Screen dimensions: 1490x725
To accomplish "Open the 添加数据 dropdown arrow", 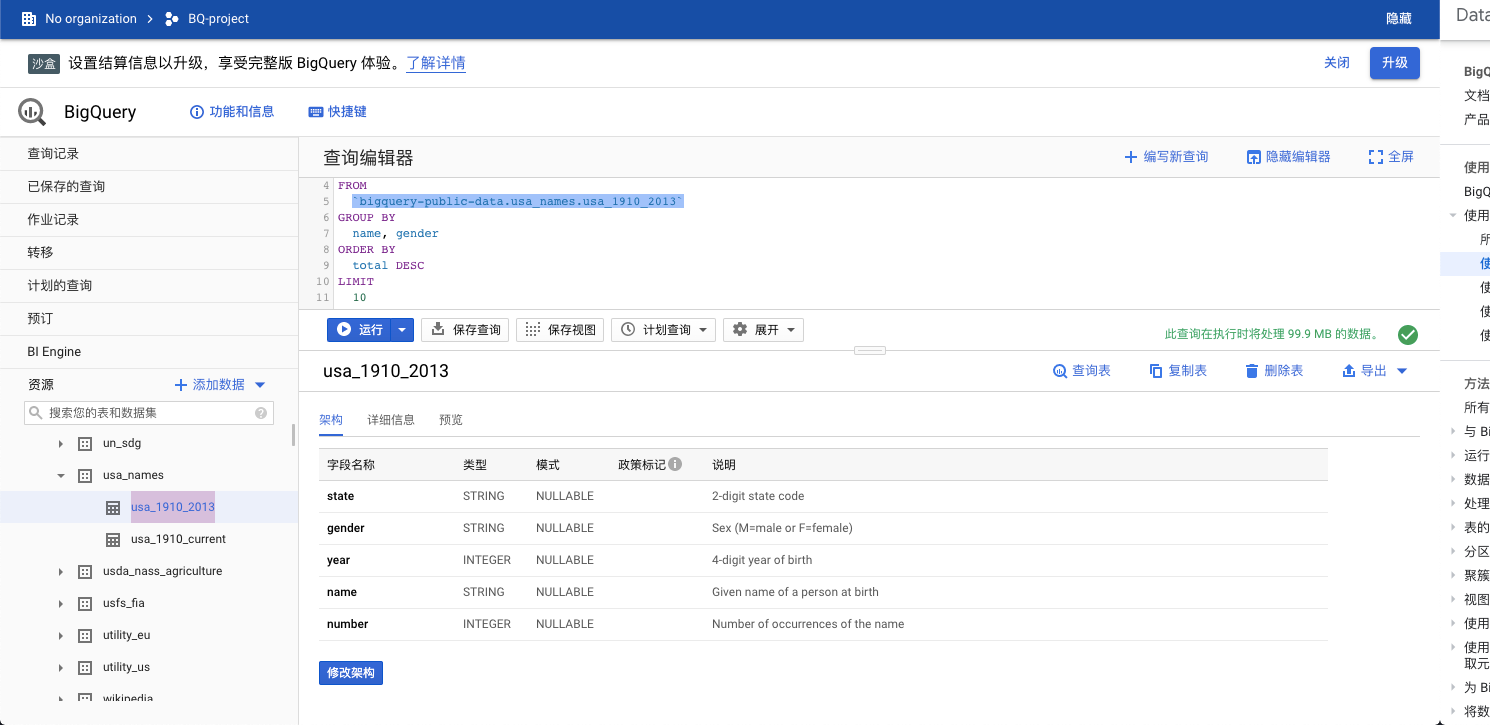I will [x=260, y=385].
